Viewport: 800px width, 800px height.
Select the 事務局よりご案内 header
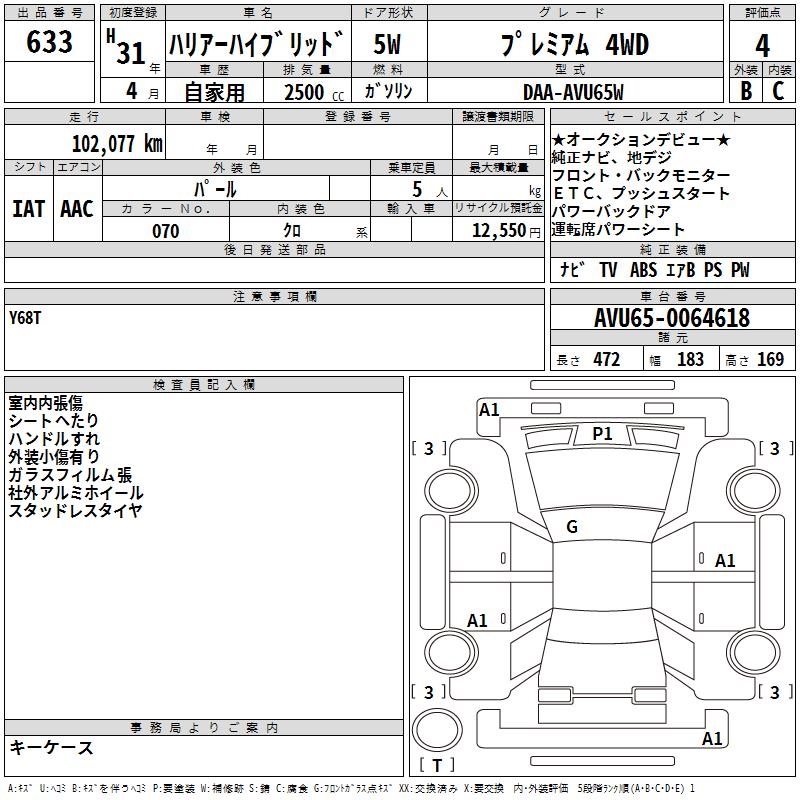point(204,728)
